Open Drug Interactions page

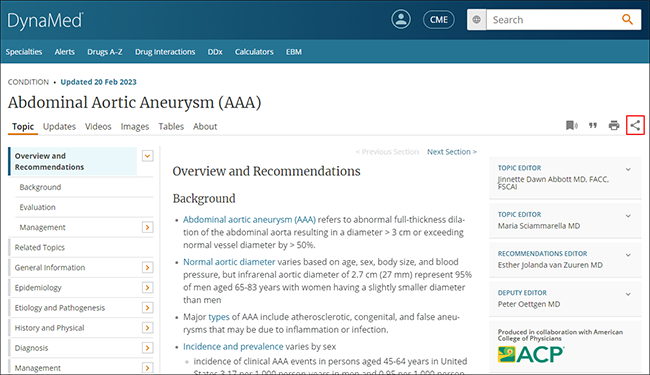(165, 52)
